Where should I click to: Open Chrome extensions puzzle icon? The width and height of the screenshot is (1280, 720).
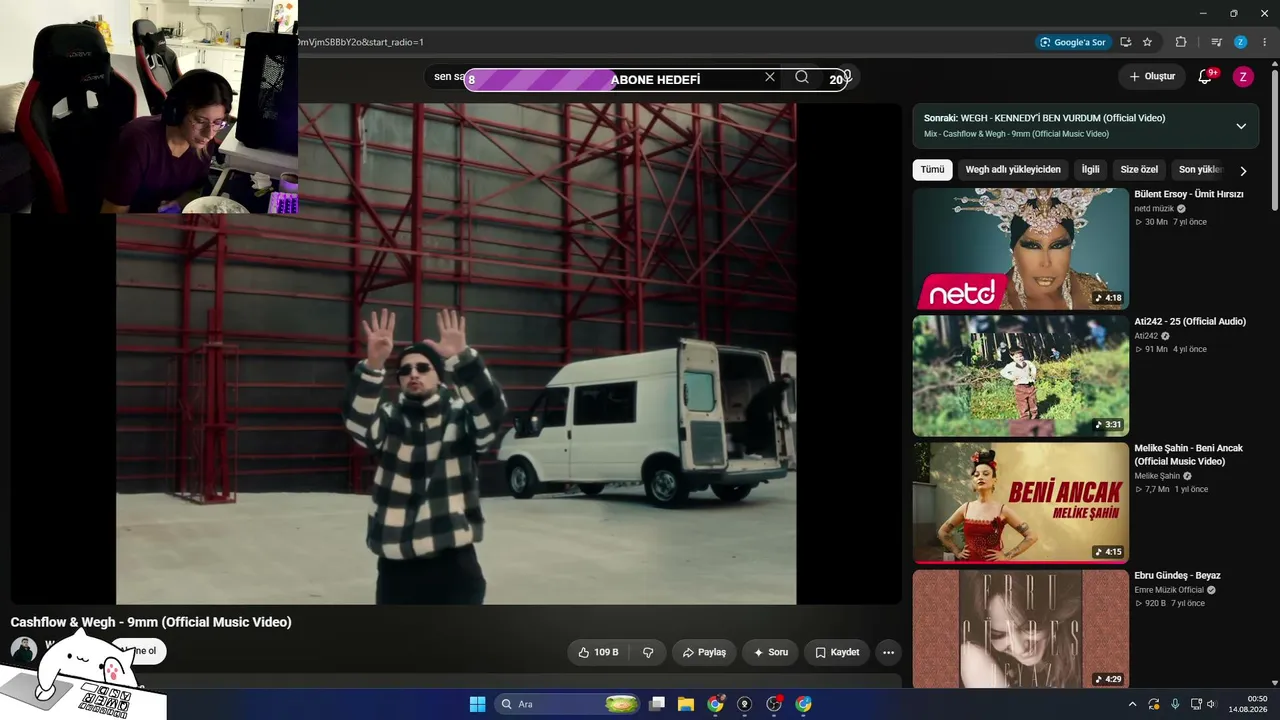1181,42
